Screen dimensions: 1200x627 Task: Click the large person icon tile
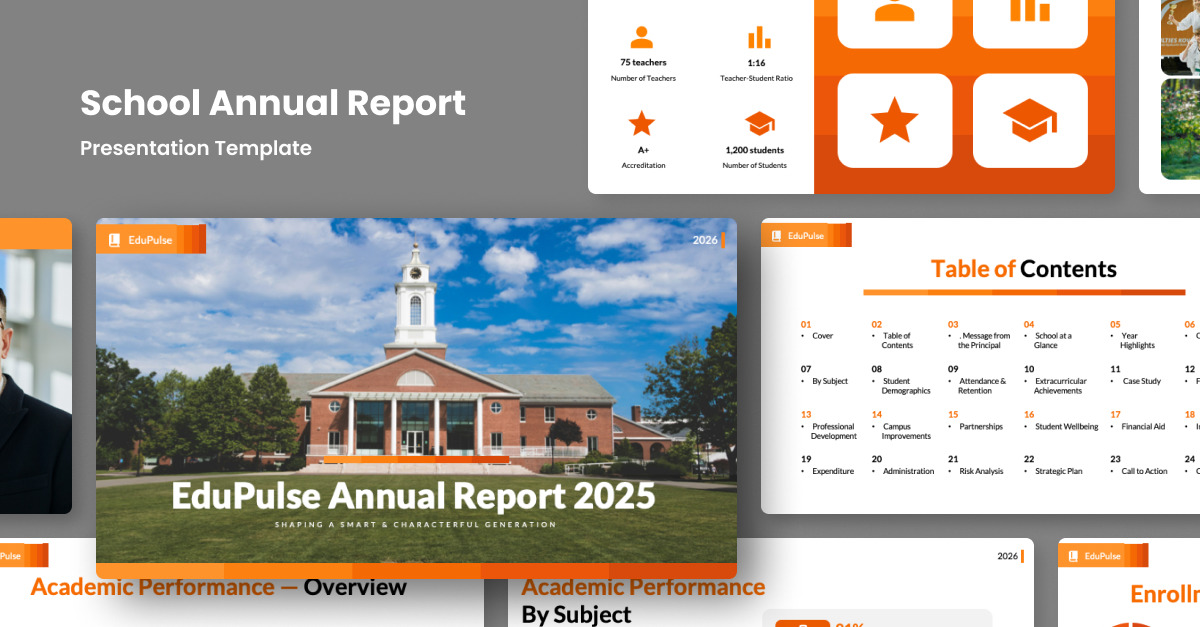pos(894,18)
